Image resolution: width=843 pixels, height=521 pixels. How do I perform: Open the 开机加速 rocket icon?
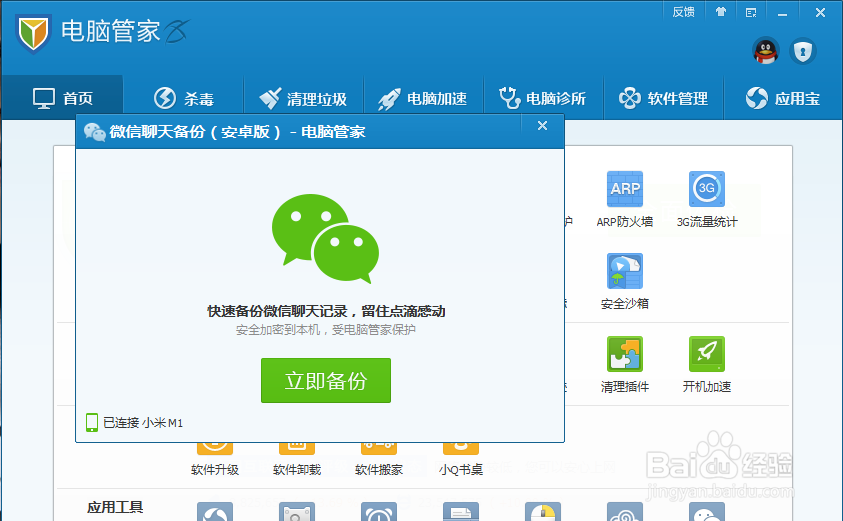706,354
